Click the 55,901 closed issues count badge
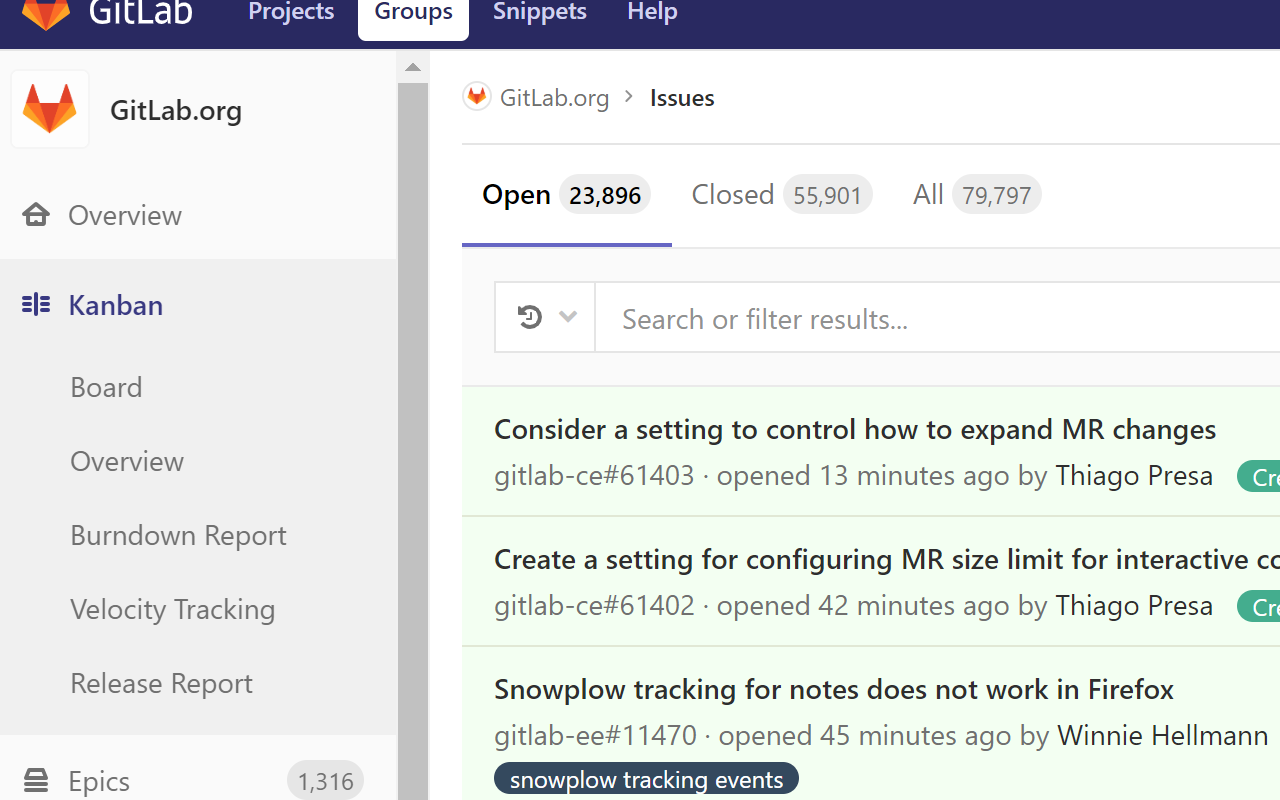 tap(827, 195)
